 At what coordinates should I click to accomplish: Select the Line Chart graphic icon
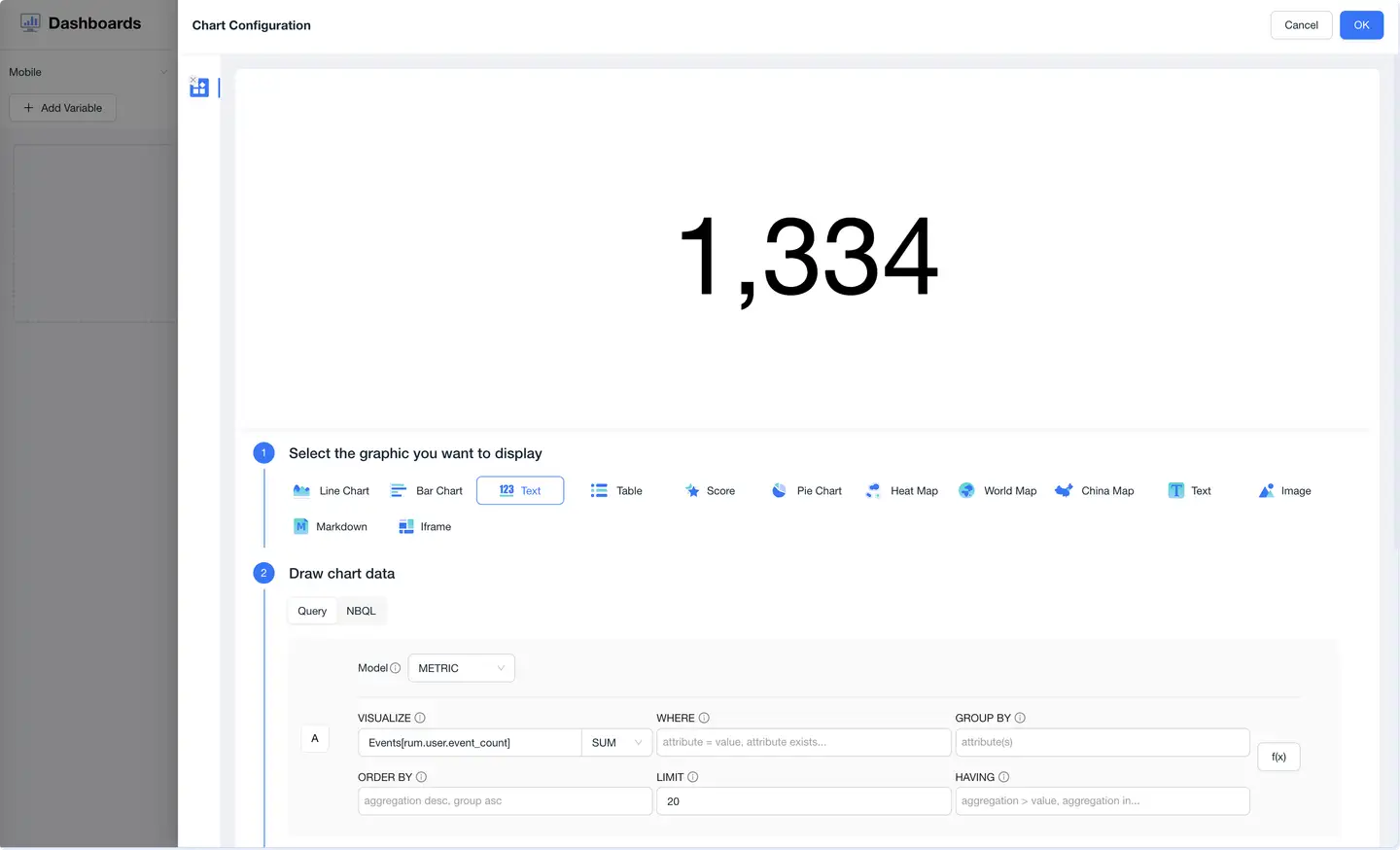[x=301, y=491]
